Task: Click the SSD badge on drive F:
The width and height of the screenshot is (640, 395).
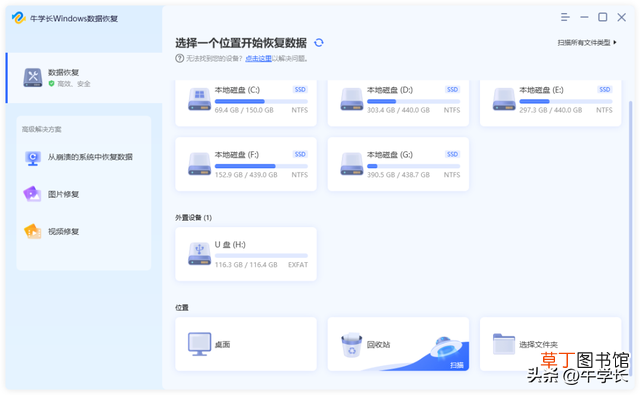Action: (300, 154)
